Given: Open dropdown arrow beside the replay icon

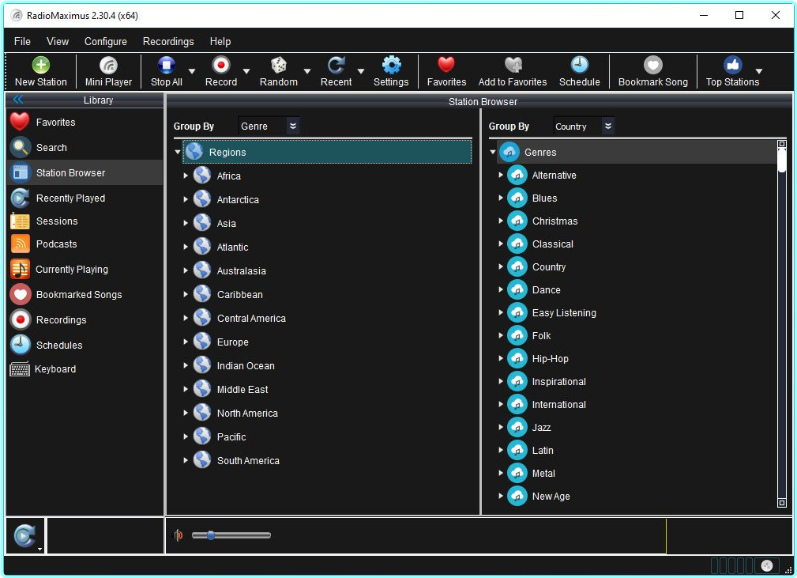Looking at the screenshot, I should (x=40, y=549).
